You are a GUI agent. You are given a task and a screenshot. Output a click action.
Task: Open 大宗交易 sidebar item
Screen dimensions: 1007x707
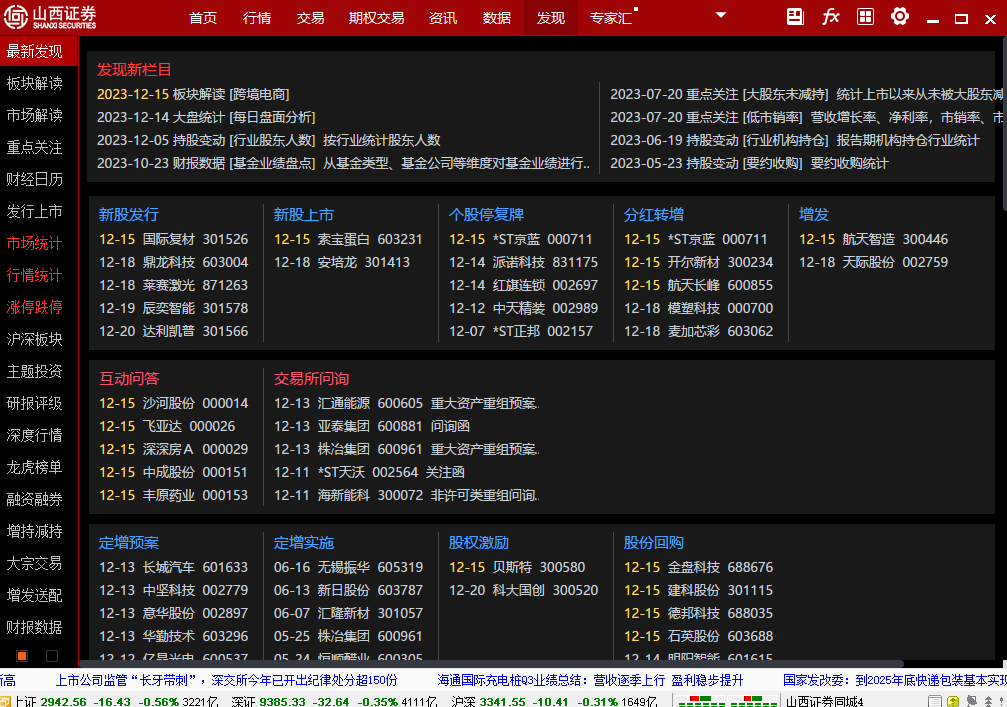click(35, 563)
